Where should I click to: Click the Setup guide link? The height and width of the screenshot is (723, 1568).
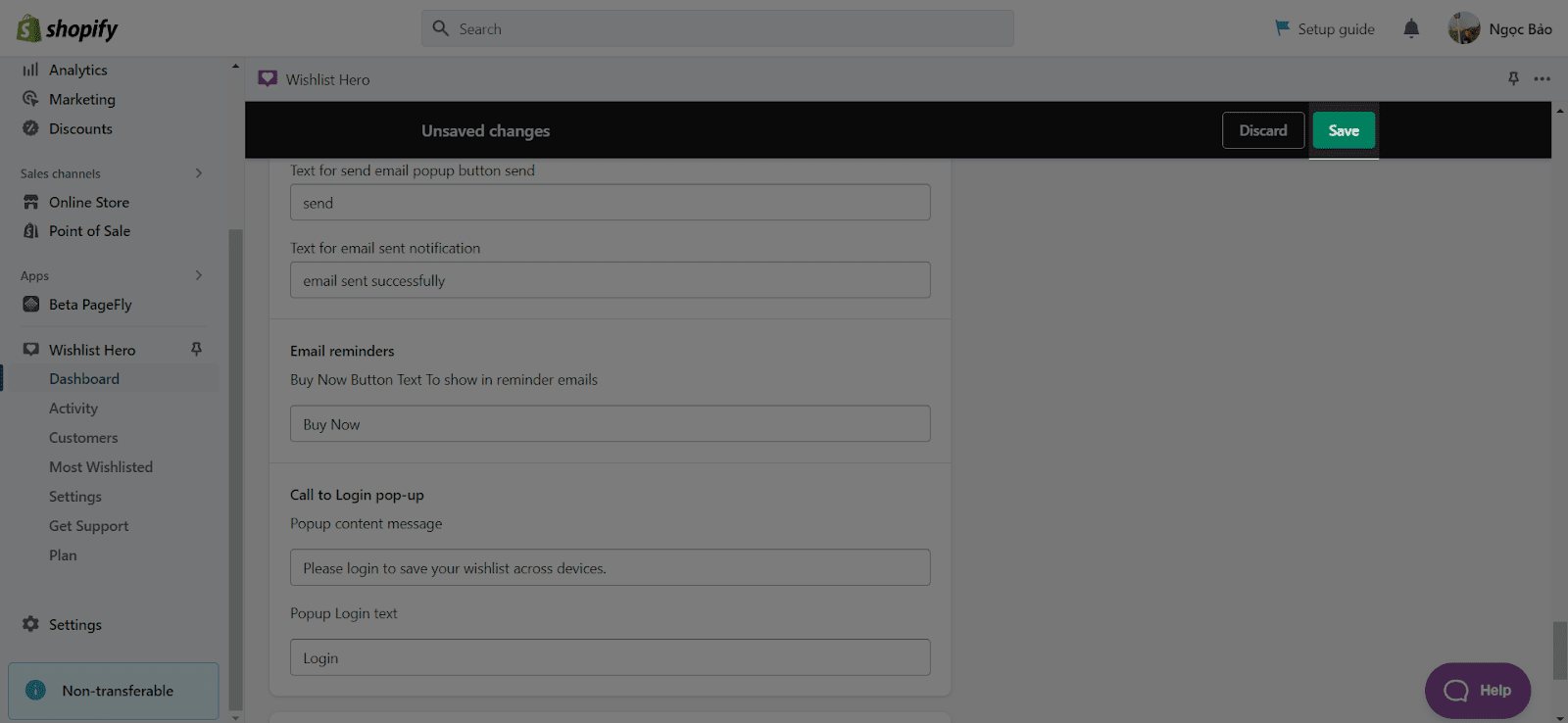coord(1336,28)
